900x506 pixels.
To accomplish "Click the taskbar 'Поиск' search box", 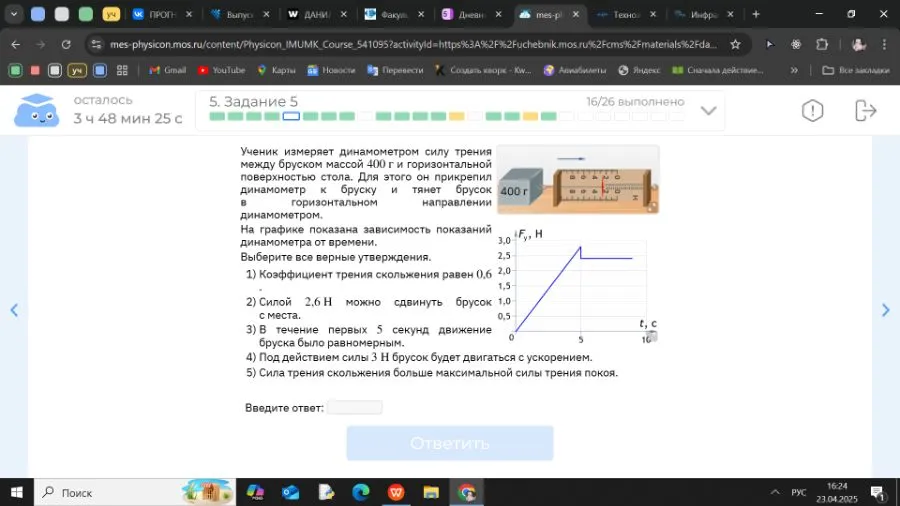I will click(135, 492).
